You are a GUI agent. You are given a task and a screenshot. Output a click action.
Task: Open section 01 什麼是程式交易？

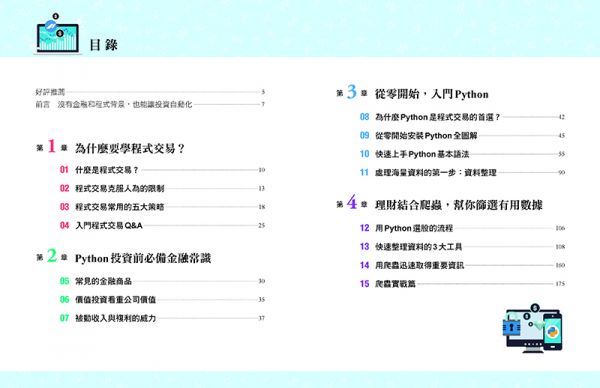162,170
